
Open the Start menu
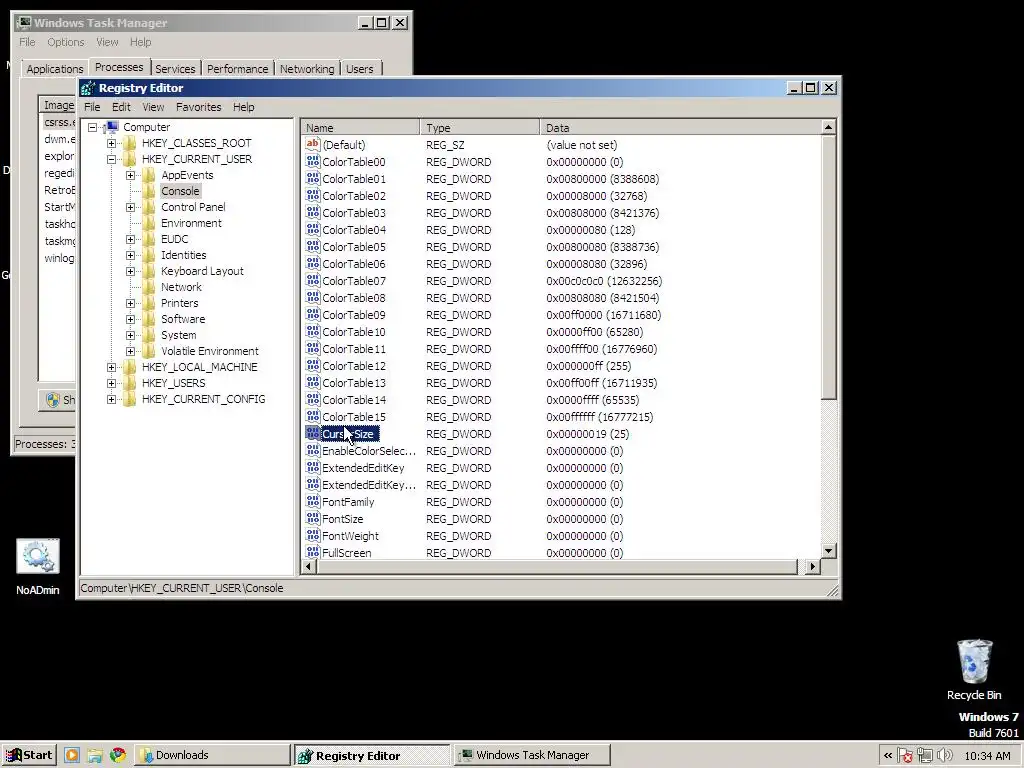[x=29, y=755]
